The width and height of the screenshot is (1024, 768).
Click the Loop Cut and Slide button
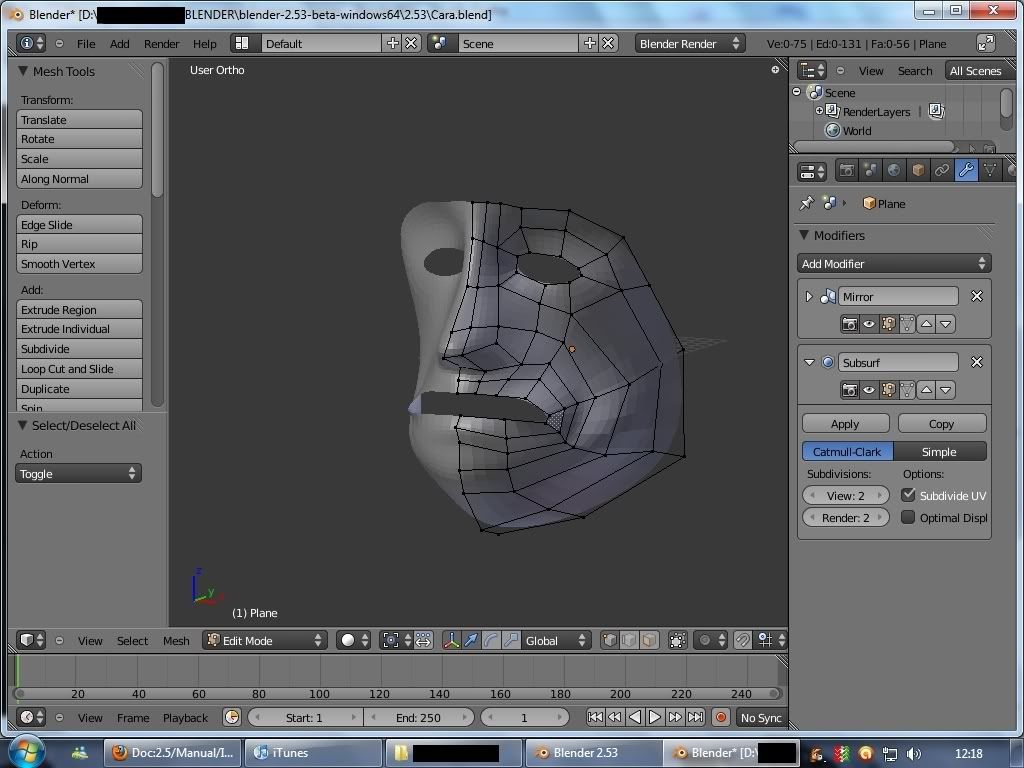[x=79, y=368]
